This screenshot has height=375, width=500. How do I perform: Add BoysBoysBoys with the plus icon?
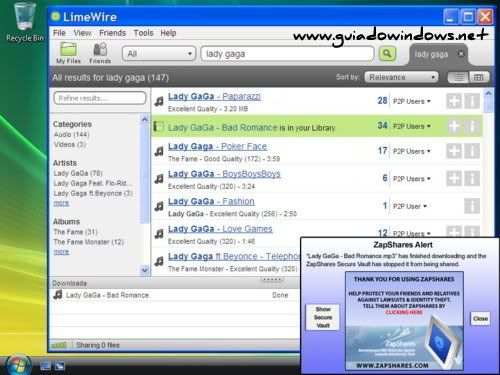454,178
